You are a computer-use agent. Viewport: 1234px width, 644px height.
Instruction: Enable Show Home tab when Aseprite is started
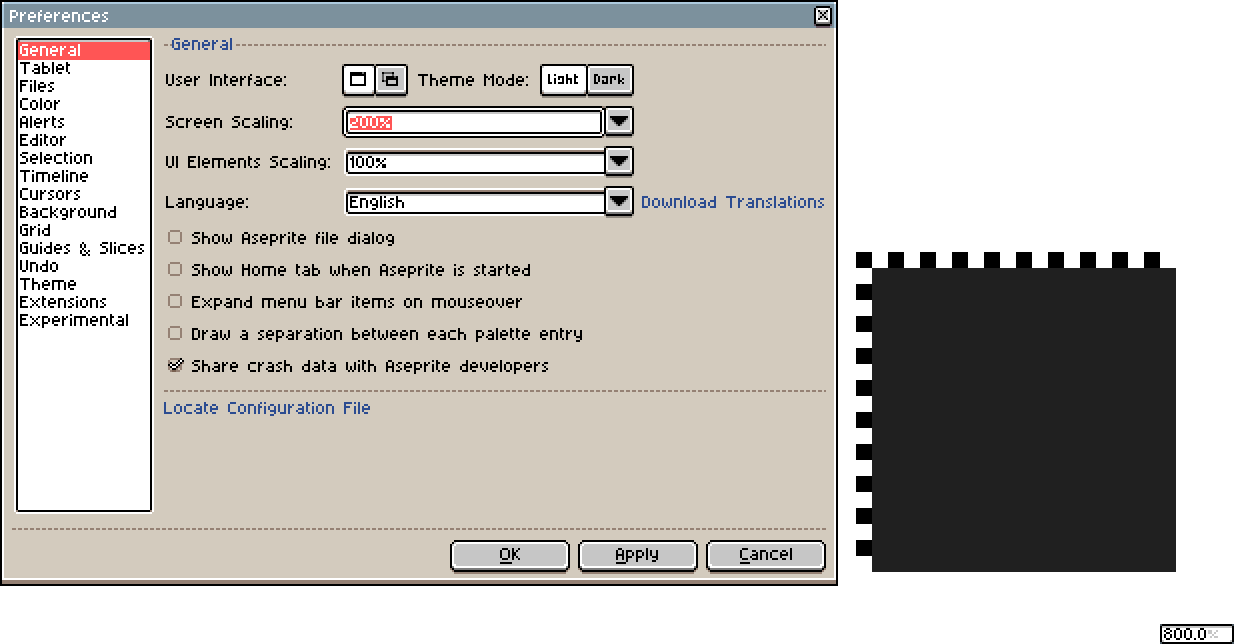pyautogui.click(x=349, y=270)
